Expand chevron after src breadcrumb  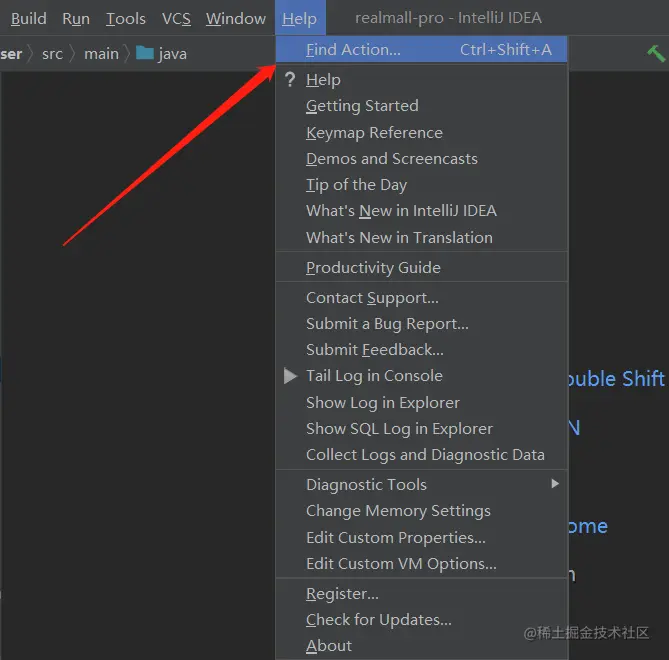[73, 54]
